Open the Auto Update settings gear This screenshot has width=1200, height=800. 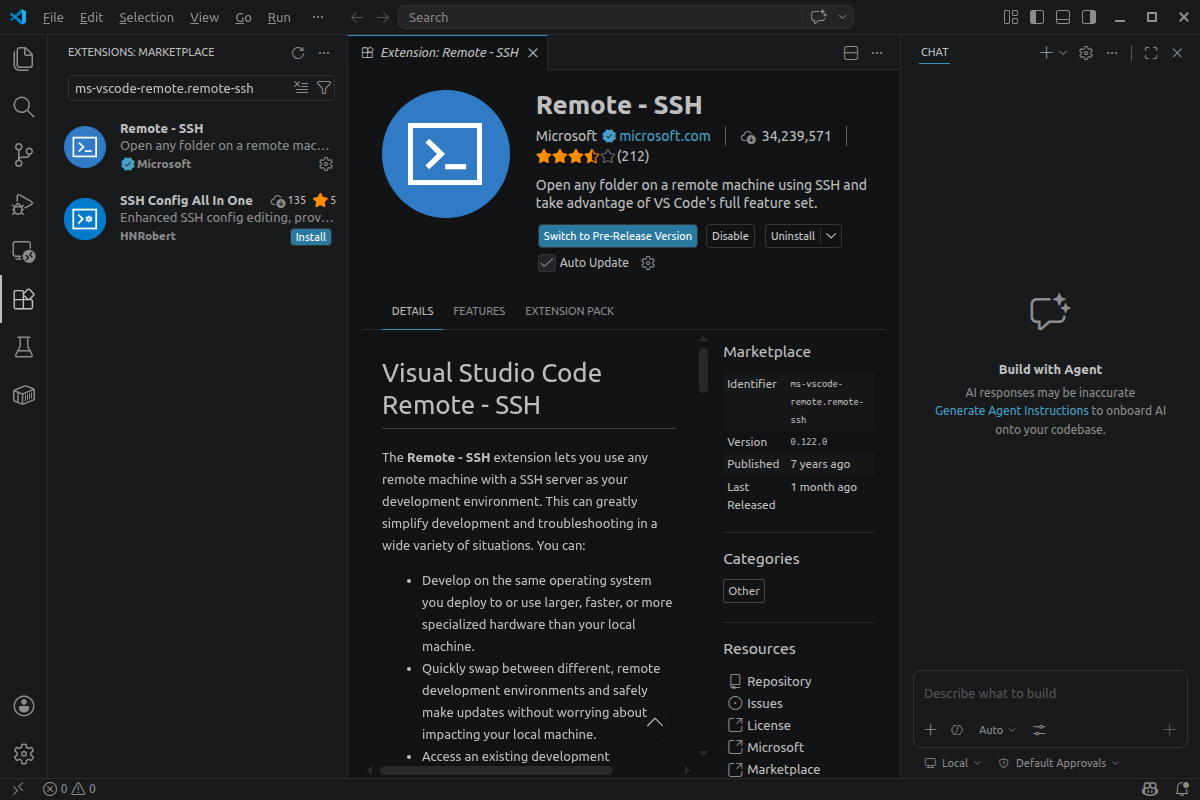(x=648, y=263)
